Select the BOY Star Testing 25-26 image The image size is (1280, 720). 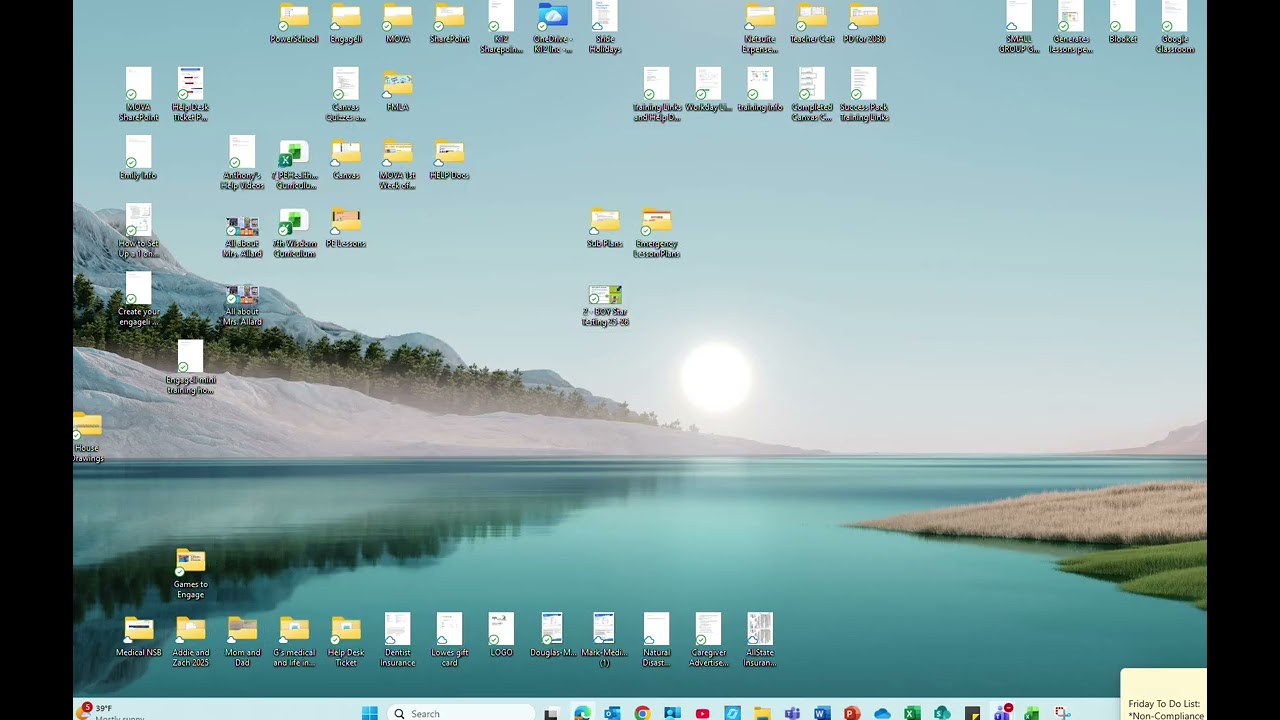(x=605, y=305)
